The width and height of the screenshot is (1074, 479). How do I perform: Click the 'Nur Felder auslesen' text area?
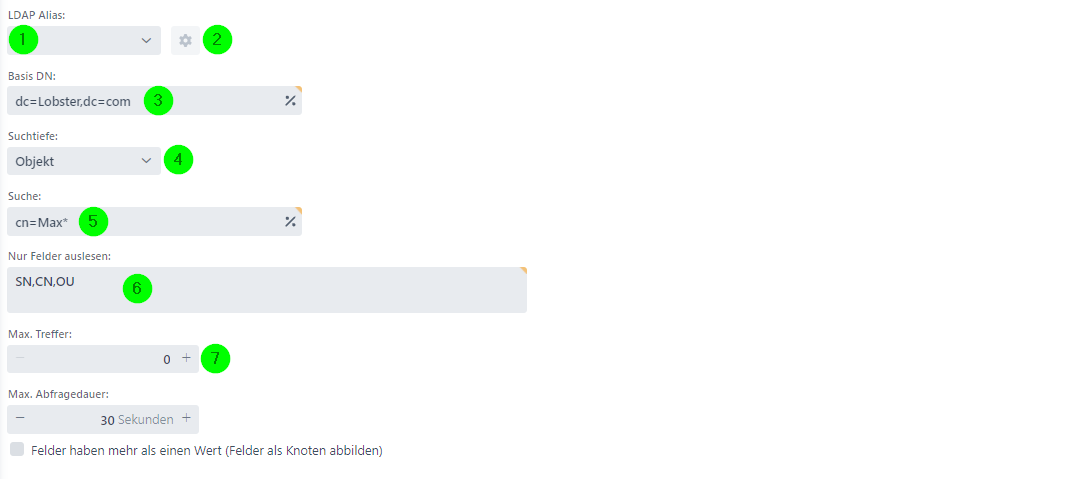pyautogui.click(x=267, y=290)
